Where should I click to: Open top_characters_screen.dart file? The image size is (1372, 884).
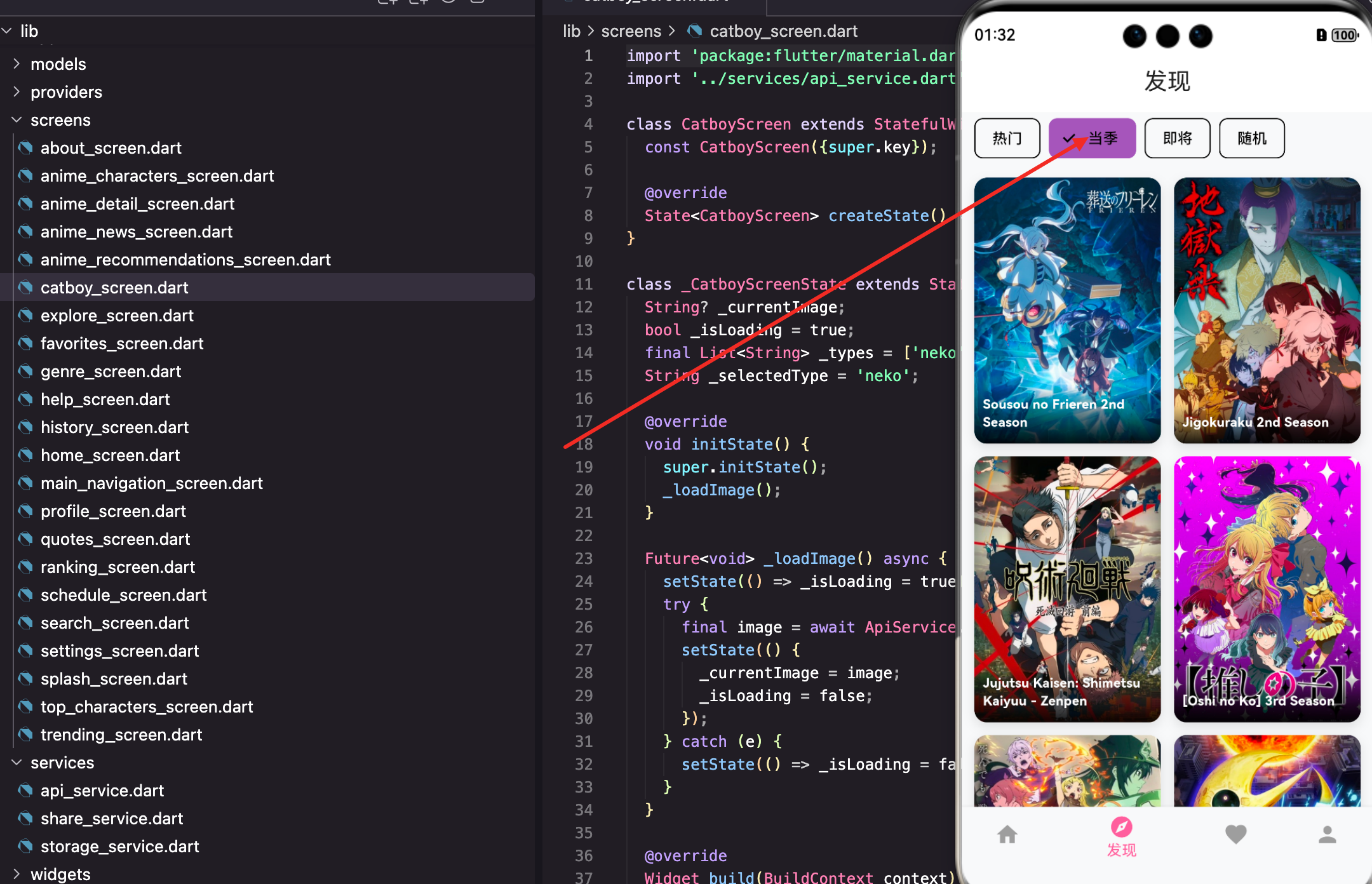[x=147, y=707]
